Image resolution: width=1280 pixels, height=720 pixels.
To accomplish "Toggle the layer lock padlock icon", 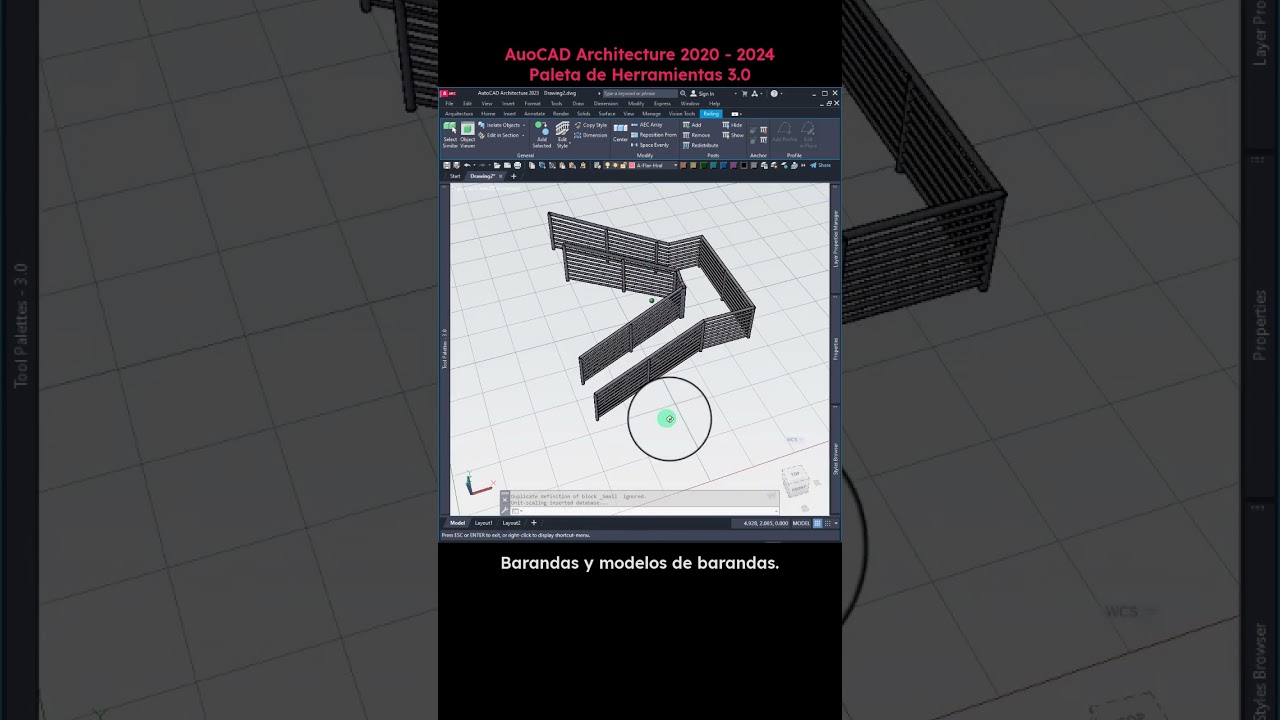I will click(623, 165).
